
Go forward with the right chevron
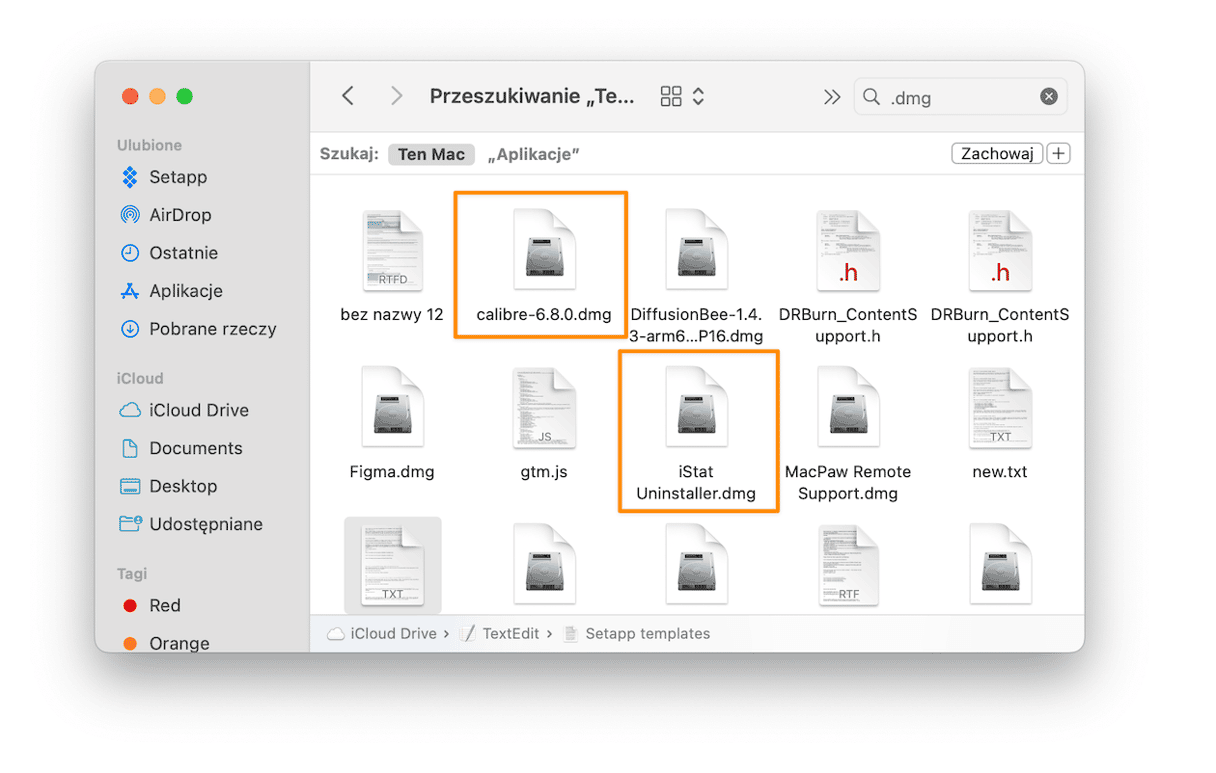[397, 96]
